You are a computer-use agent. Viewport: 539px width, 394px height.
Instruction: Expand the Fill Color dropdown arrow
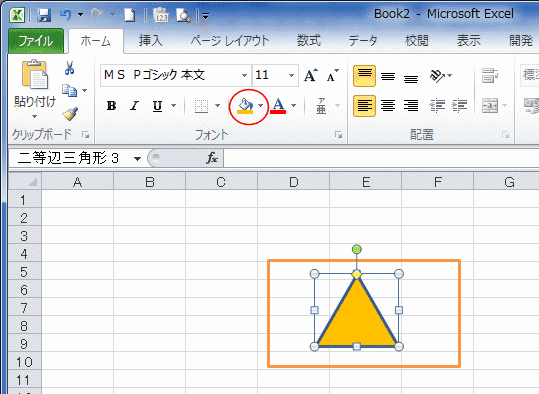coord(261,106)
